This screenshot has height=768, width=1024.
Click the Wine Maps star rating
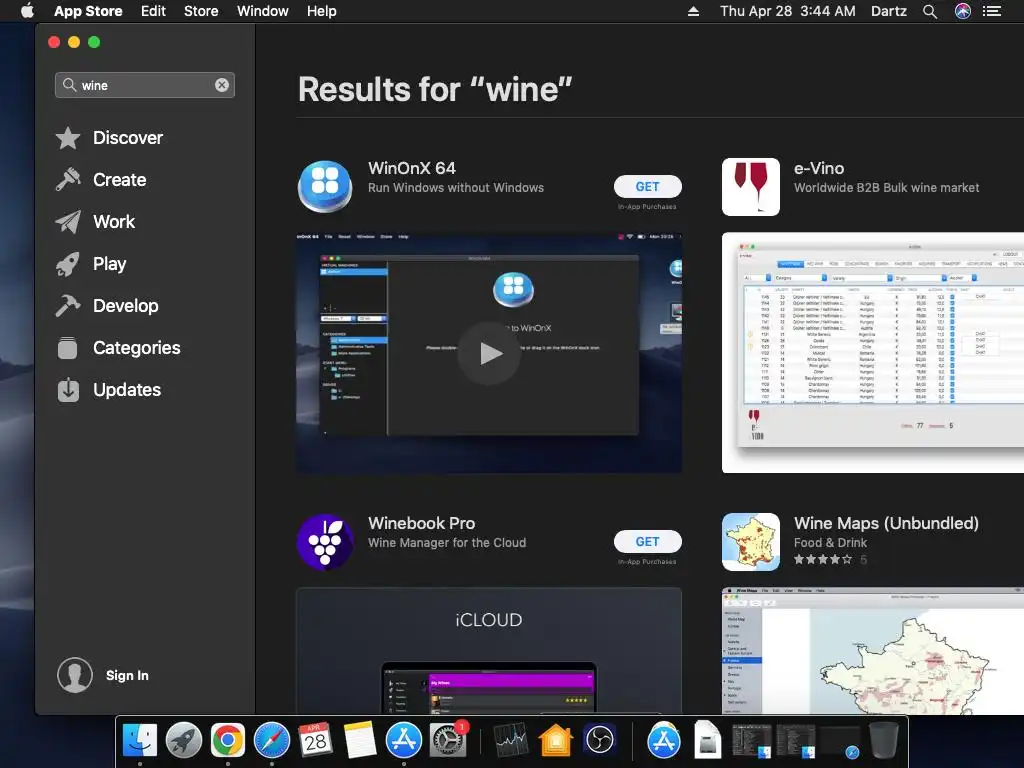point(823,560)
